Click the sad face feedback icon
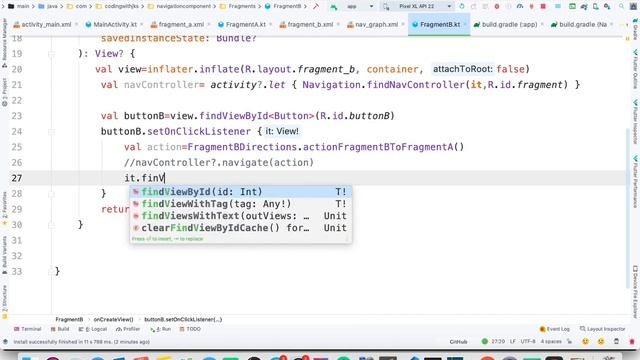 601,342
